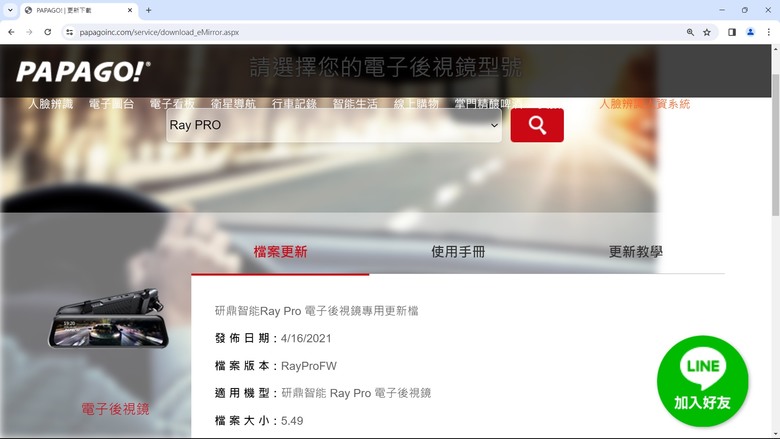The height and width of the screenshot is (439, 780).
Task: Open a new tab with the plus button
Action: point(148,10)
